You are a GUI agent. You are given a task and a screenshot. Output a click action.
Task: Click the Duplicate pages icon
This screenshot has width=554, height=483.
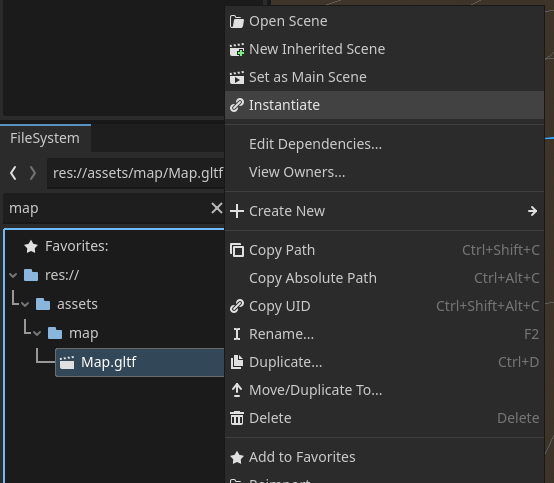(236, 362)
